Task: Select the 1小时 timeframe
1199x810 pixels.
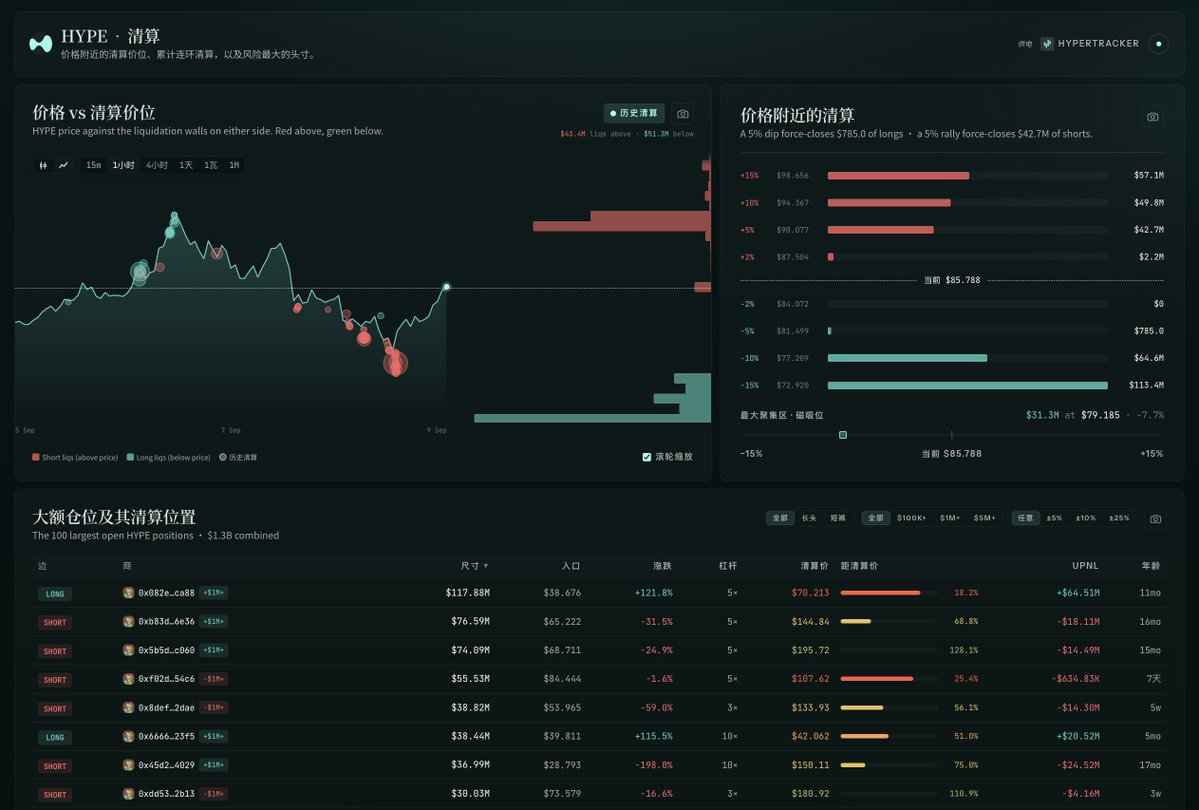Action: coord(124,165)
